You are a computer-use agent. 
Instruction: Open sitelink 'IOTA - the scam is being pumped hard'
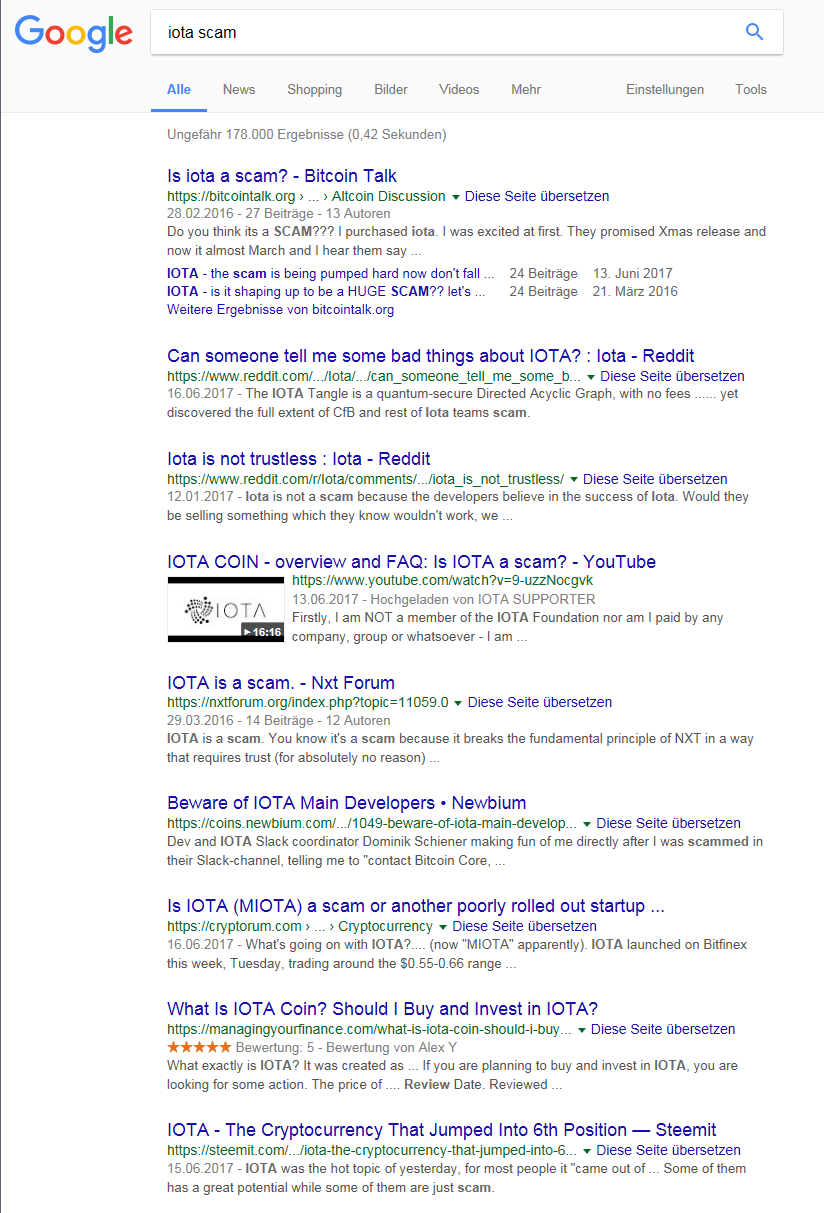pyautogui.click(x=331, y=273)
